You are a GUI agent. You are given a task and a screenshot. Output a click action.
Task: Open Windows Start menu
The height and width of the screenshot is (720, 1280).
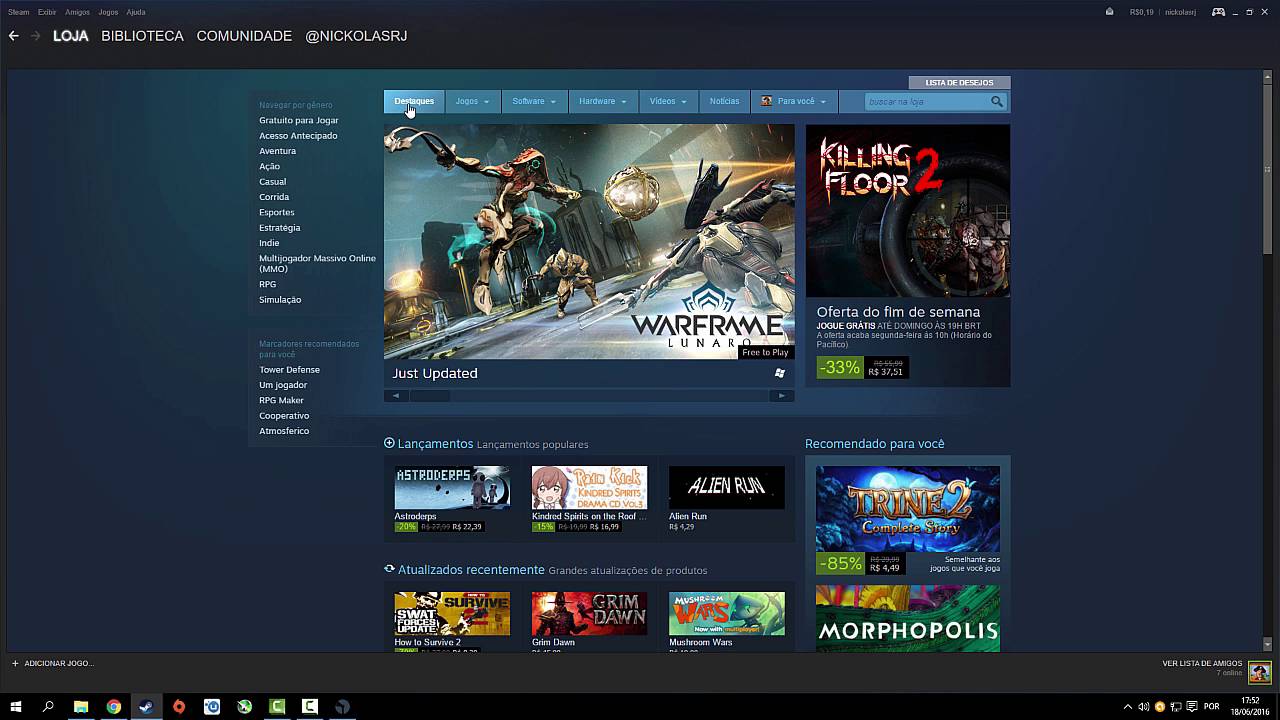[16, 706]
